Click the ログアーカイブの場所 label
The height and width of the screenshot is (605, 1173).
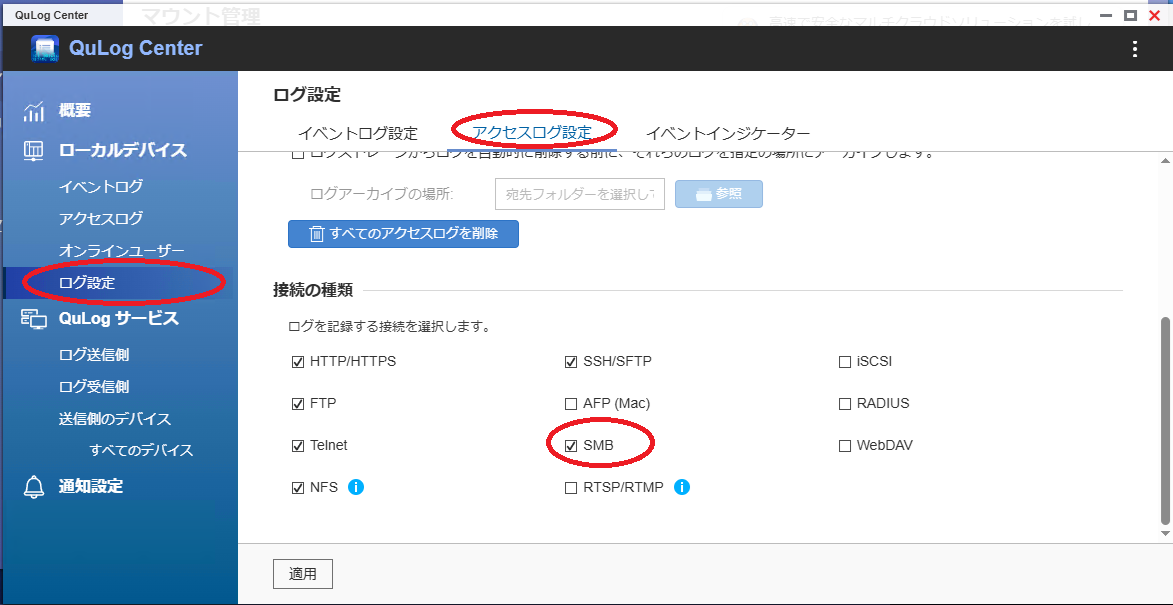click(x=382, y=194)
